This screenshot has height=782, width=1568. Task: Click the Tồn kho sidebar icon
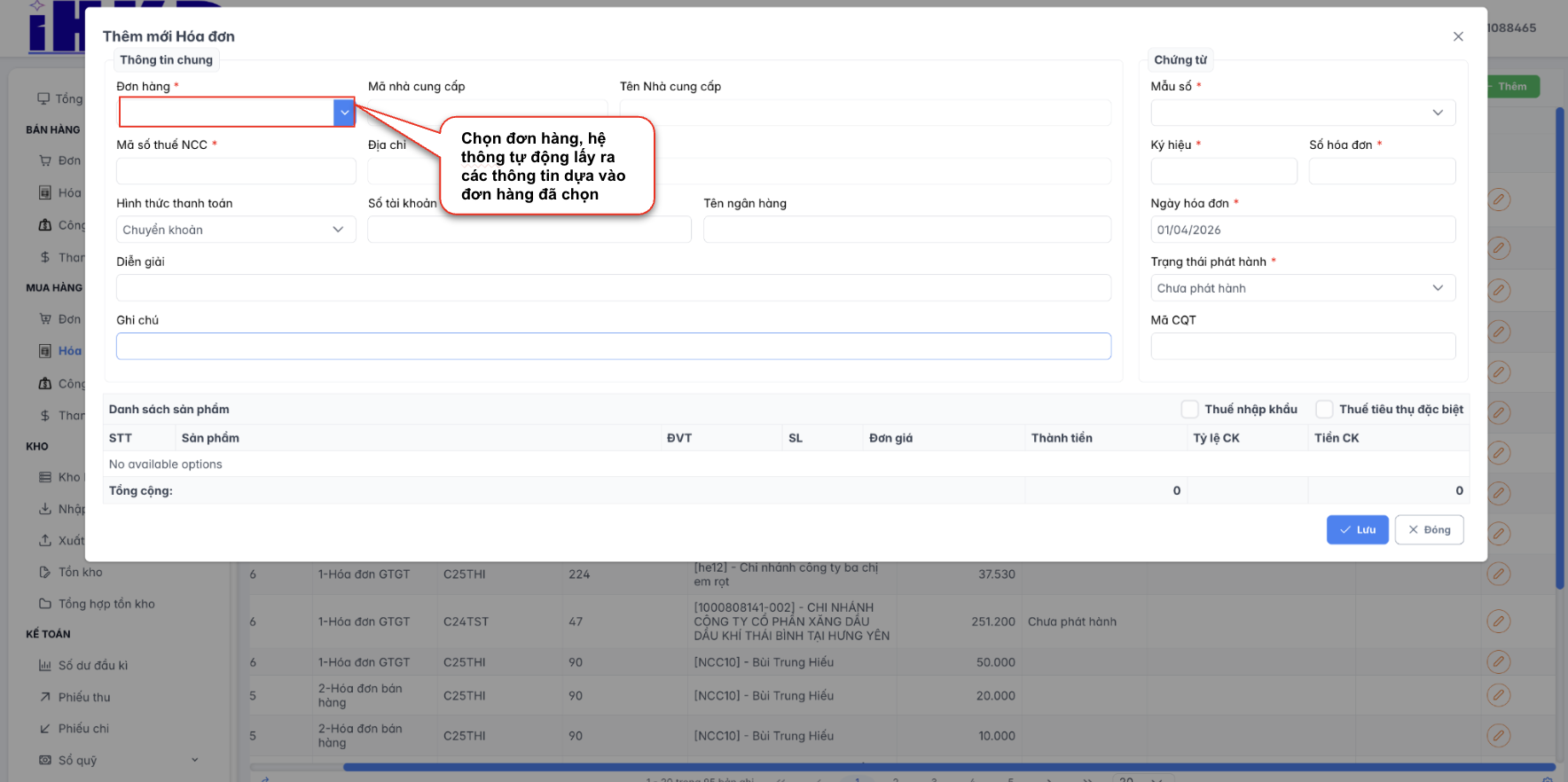tap(45, 572)
